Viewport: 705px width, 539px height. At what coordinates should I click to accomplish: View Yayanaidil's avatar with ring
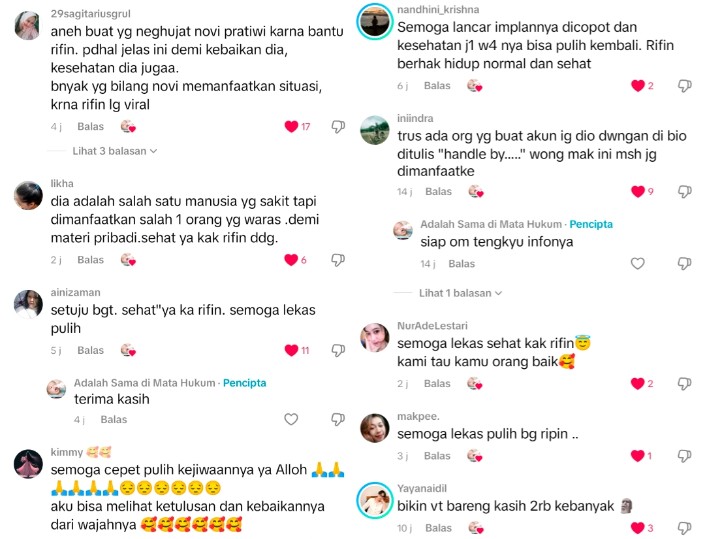point(375,500)
